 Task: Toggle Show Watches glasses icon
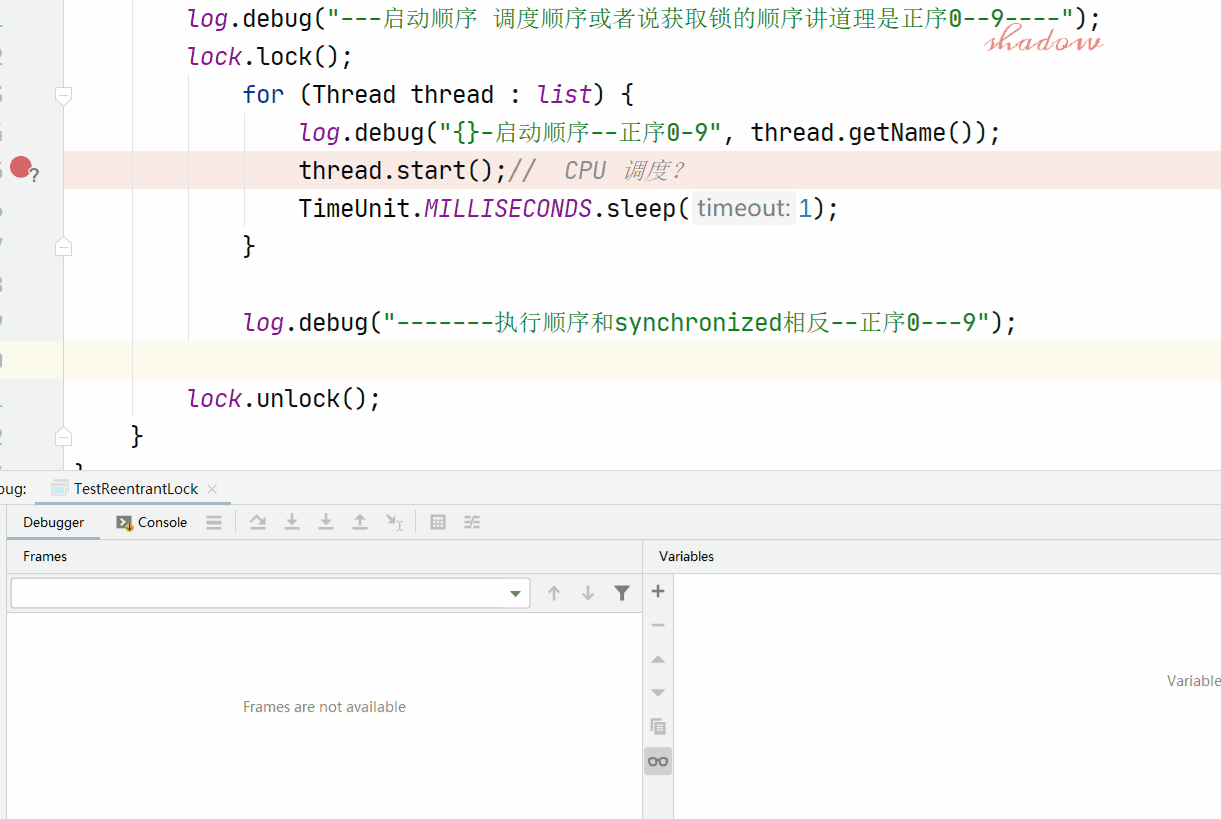[x=658, y=761]
